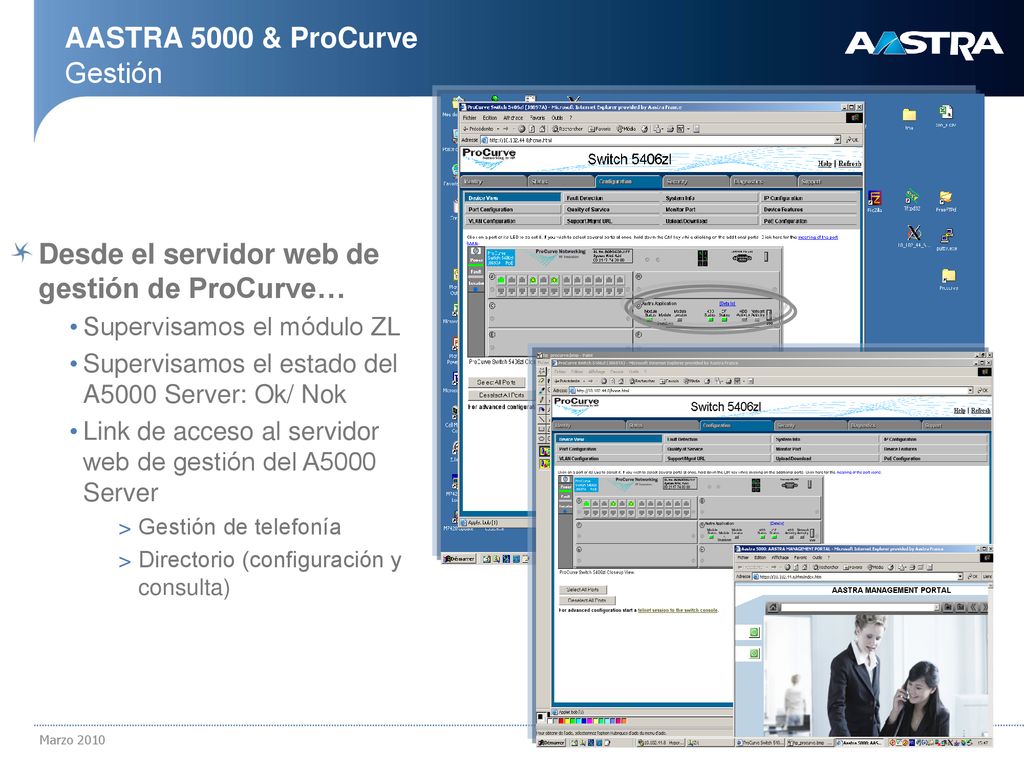Click Upload/Download in front ProCurve window

825,458
